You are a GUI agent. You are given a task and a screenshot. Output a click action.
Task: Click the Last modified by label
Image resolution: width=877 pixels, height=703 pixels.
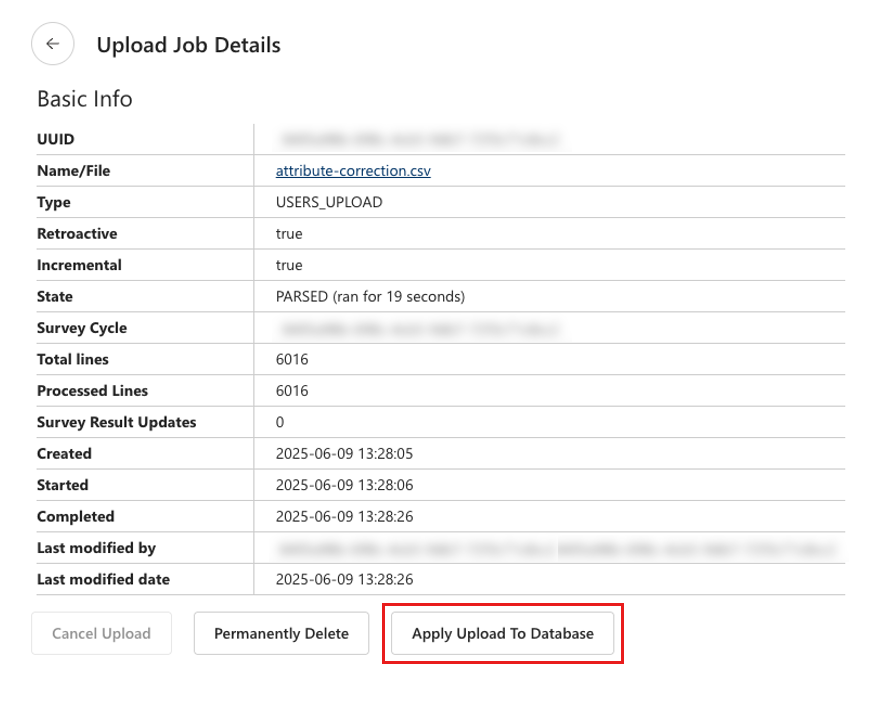pos(96,548)
